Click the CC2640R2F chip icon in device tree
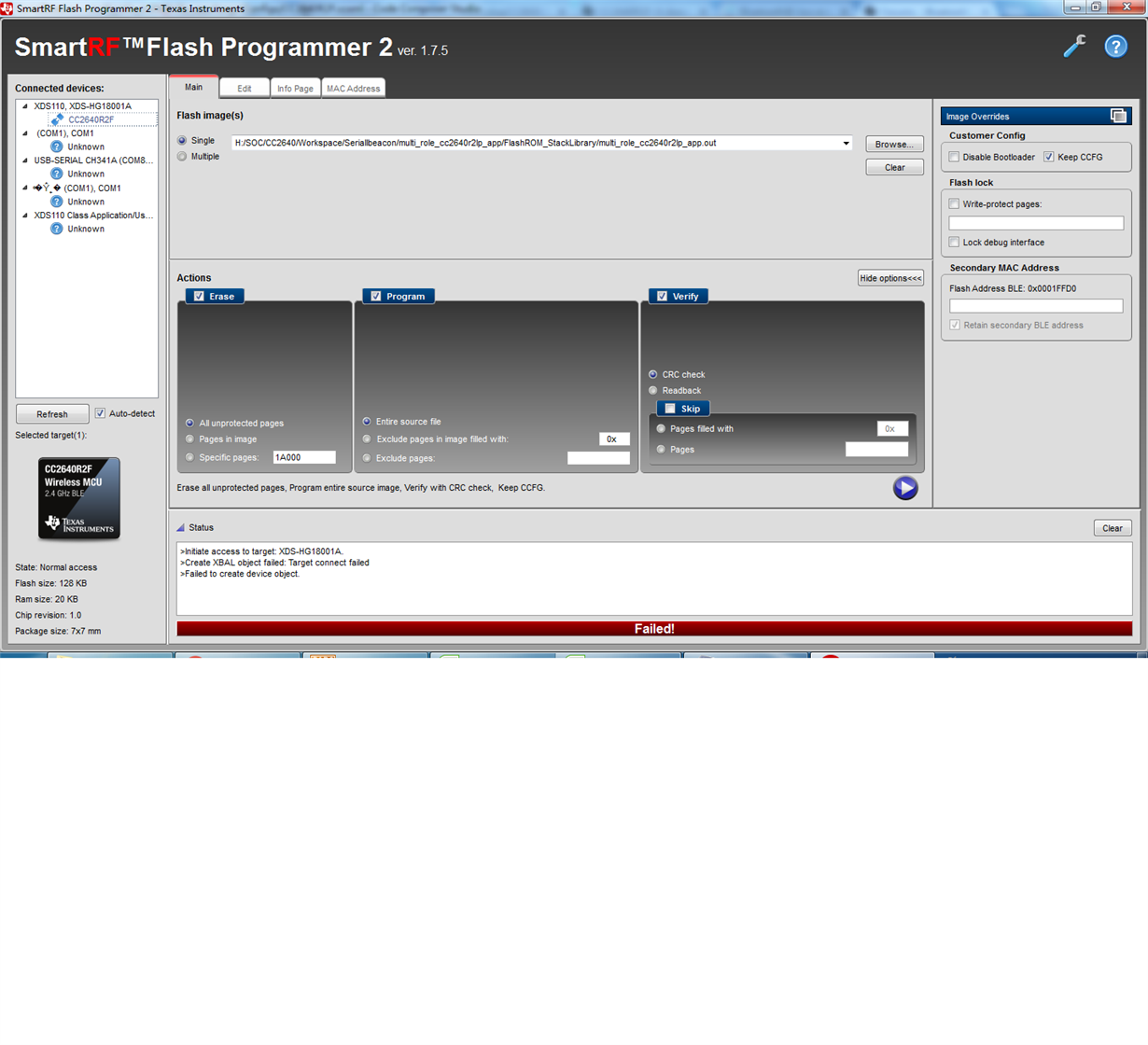Viewport: 1148px width, 1045px height. pos(58,119)
